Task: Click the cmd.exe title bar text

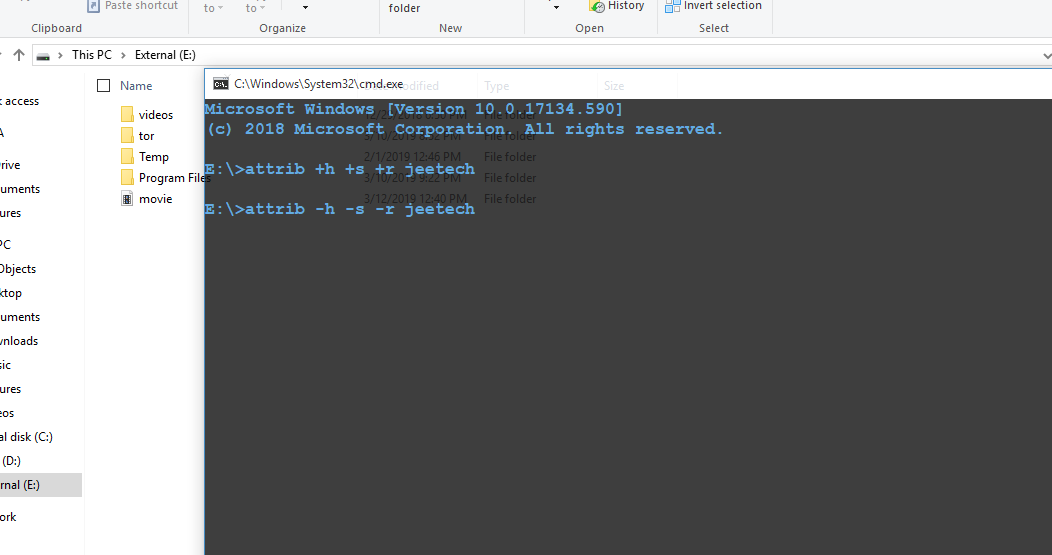Action: coord(319,84)
